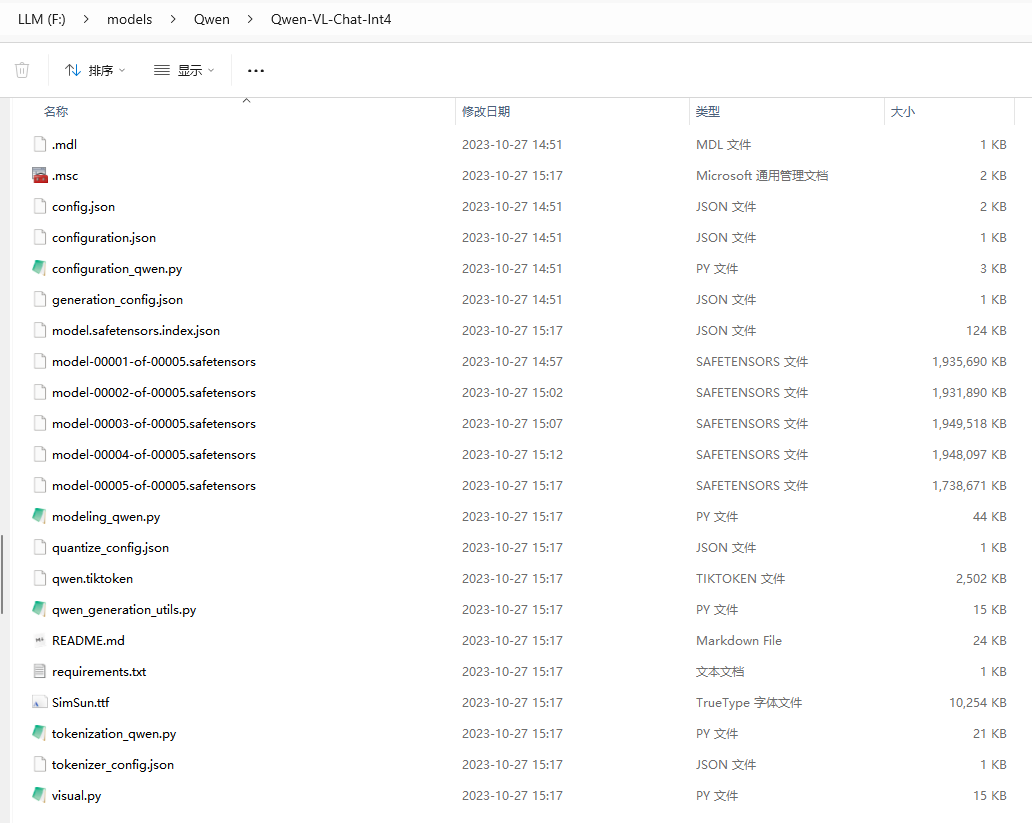The width and height of the screenshot is (1032, 823).
Task: Open the See more (...) toolbar menu
Action: [255, 70]
